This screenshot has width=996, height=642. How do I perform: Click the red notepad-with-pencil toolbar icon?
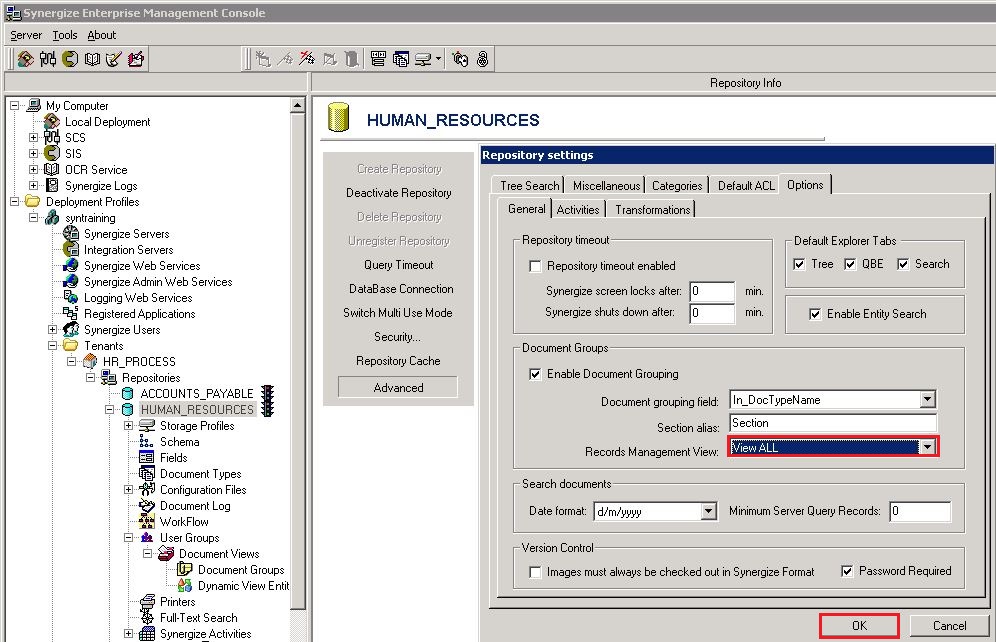pos(136,59)
